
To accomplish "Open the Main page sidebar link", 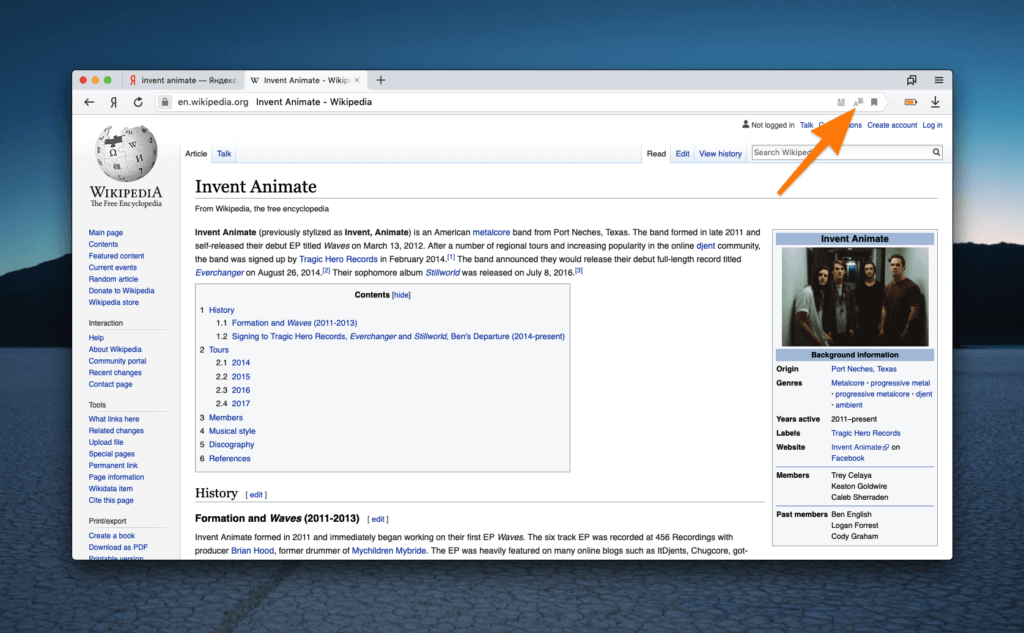I will click(106, 233).
